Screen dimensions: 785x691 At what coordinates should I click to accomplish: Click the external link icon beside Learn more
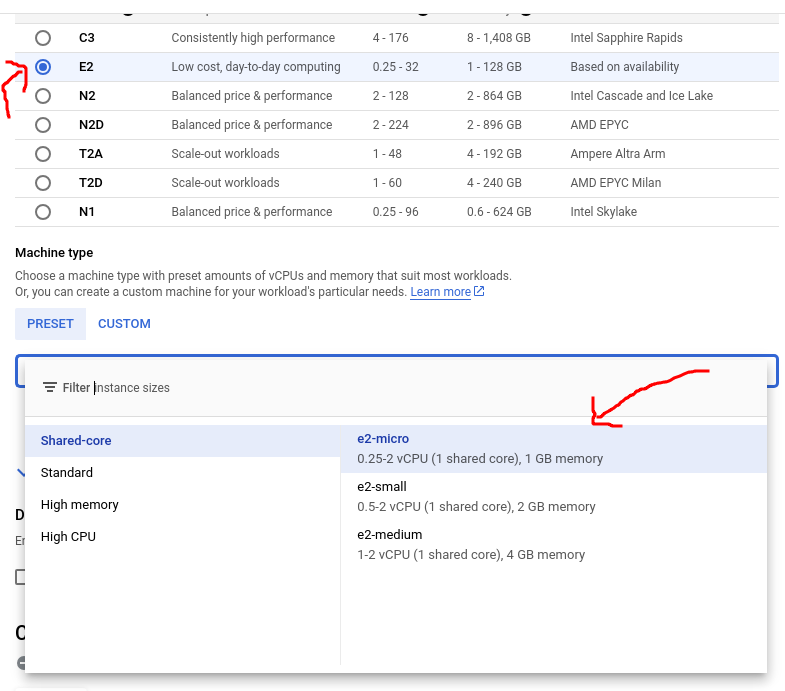479,291
